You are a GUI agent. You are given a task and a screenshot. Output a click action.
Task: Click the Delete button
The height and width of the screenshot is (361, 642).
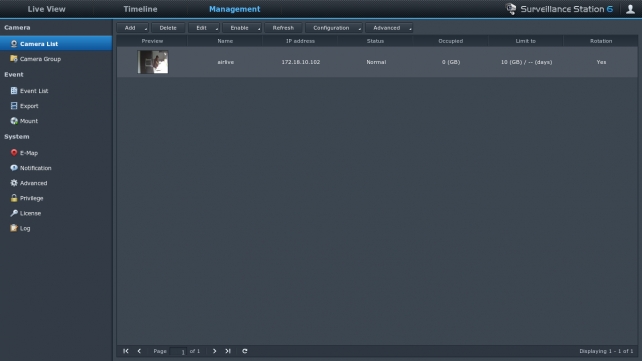pos(168,28)
